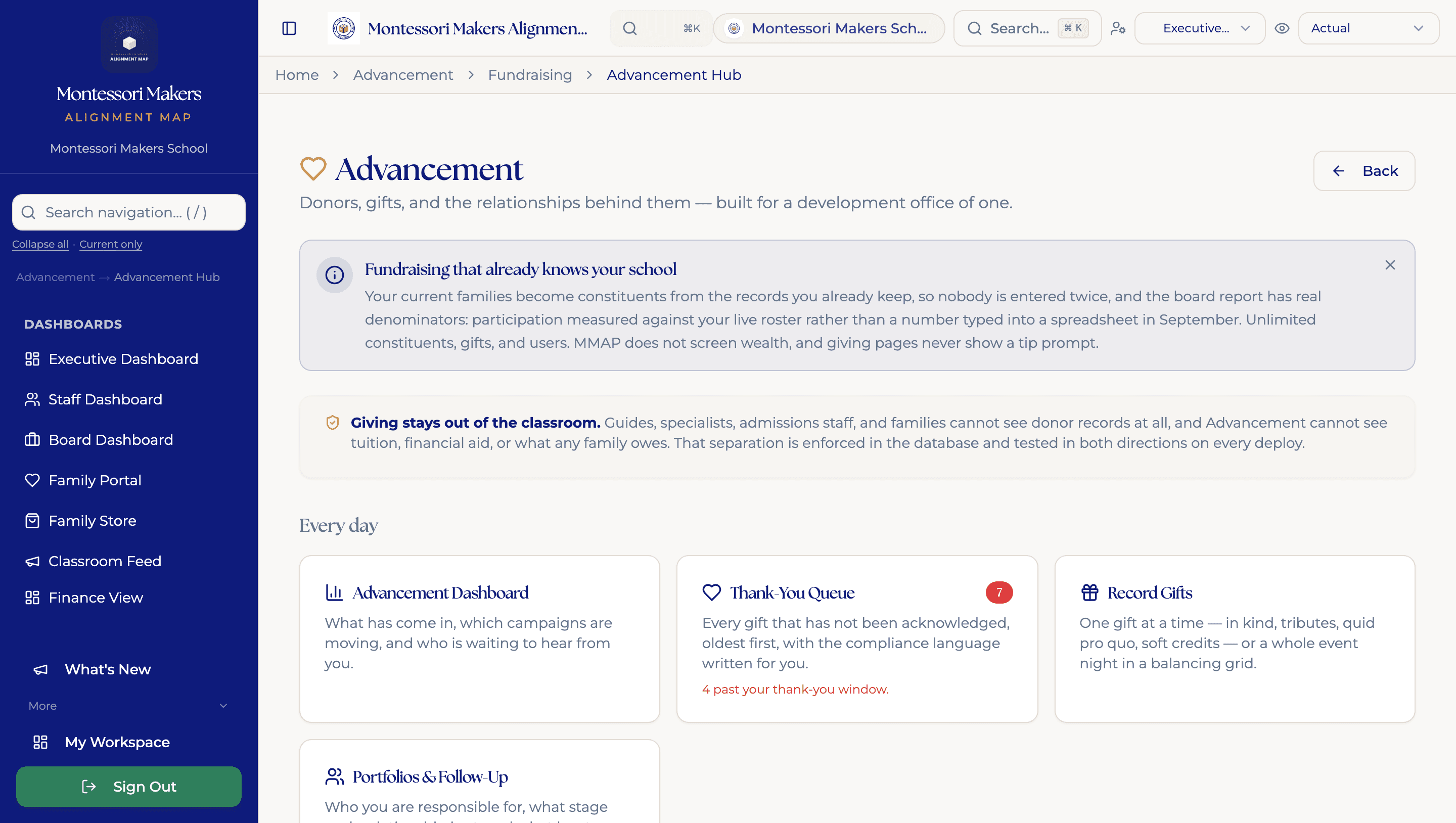Open the Thank-You Queue card

pos(857,638)
